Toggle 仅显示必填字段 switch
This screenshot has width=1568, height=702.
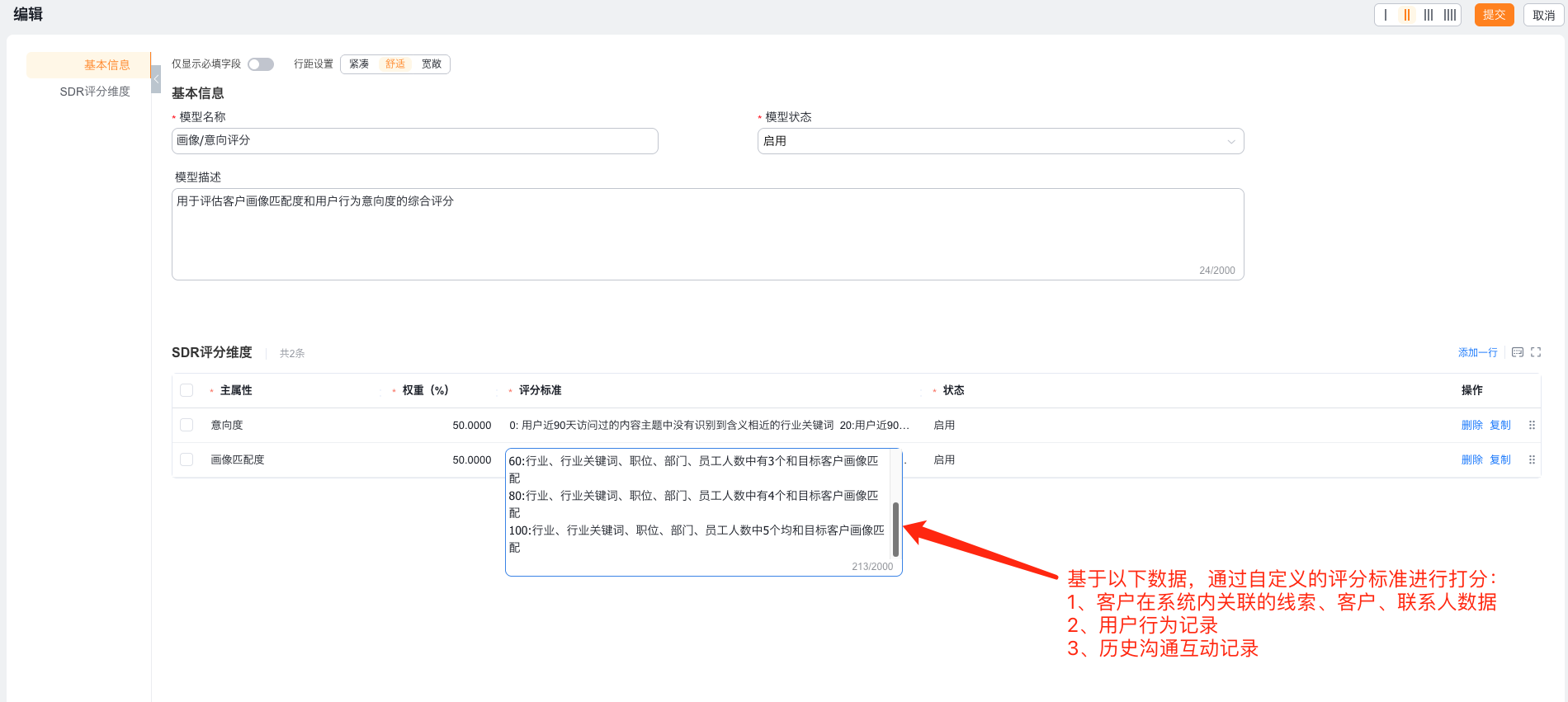(261, 64)
